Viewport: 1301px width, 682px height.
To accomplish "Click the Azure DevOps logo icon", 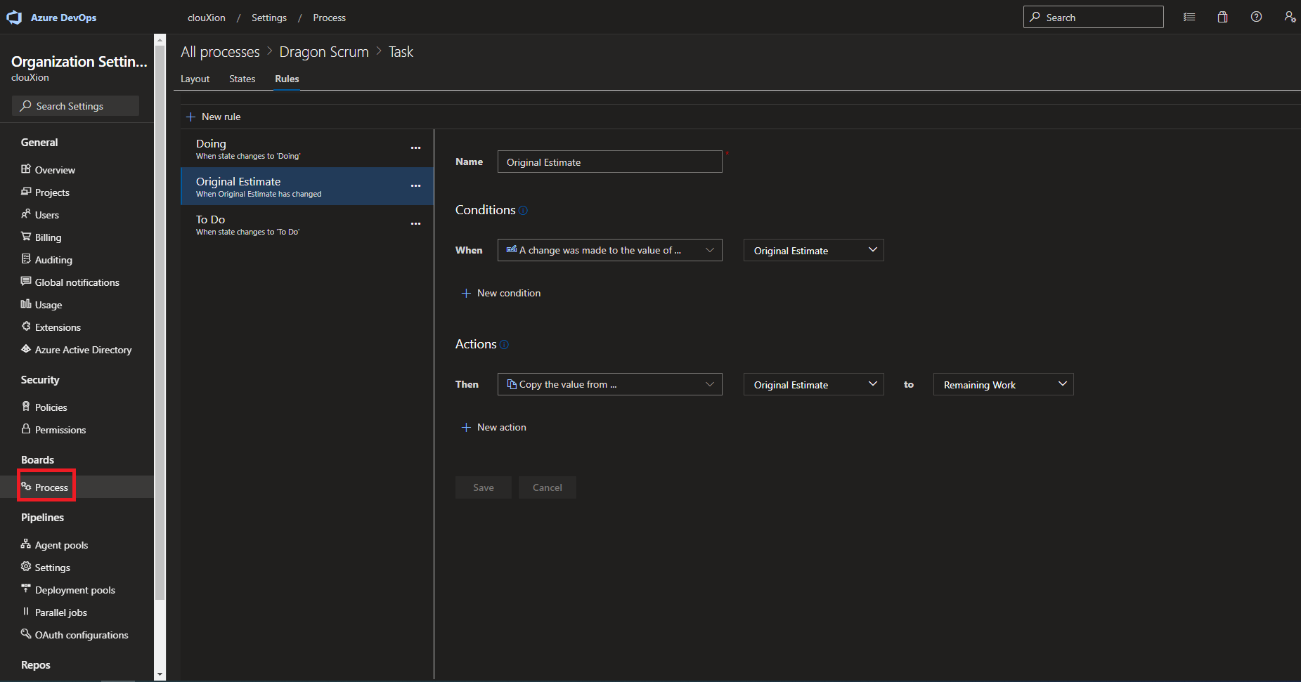I will (14, 17).
